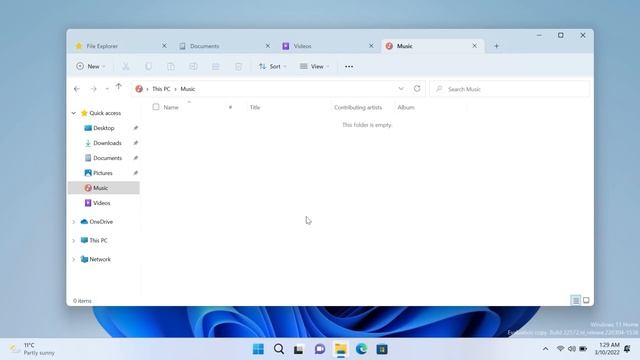
Task: Sort by Contributing artists column header
Action: click(x=358, y=107)
